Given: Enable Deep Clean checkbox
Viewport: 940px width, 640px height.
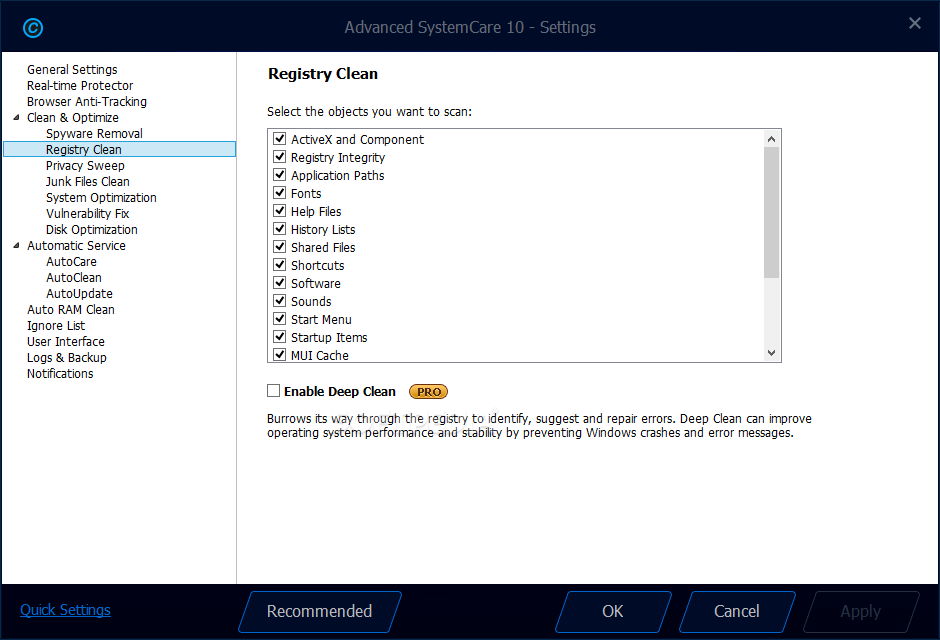Looking at the screenshot, I should point(273,391).
